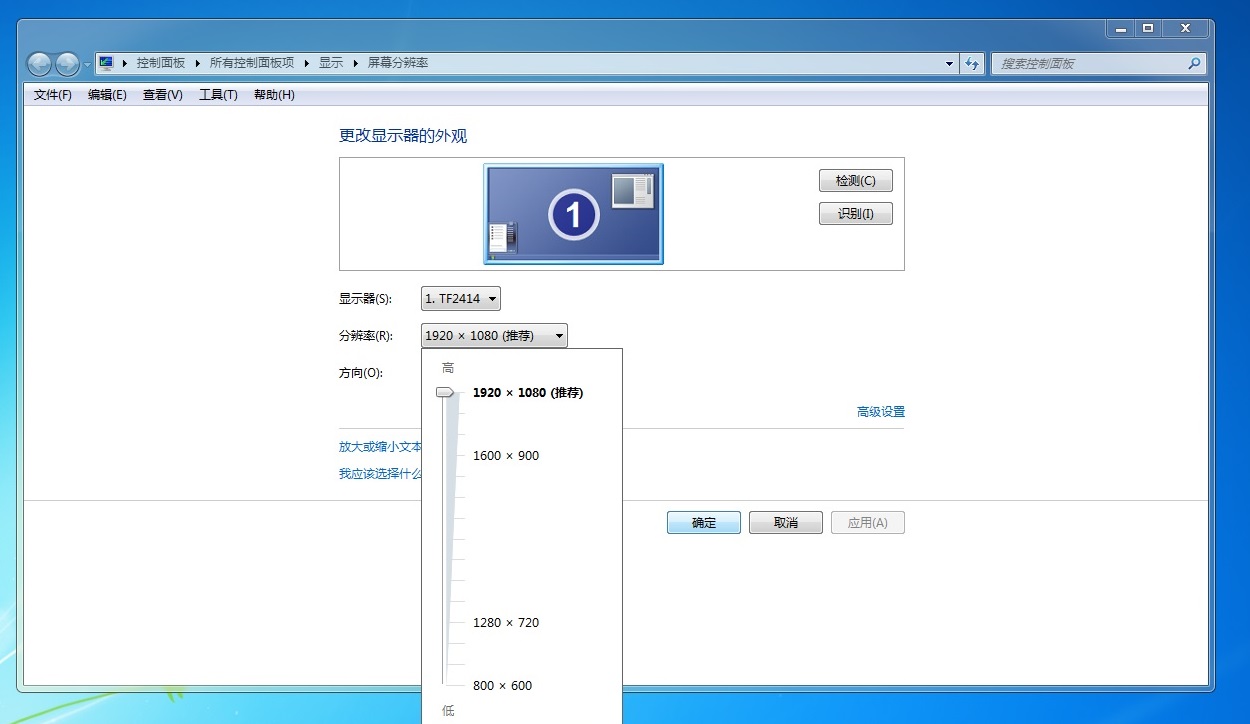Open the 编辑(E) menu
The image size is (1250, 724).
click(107, 95)
